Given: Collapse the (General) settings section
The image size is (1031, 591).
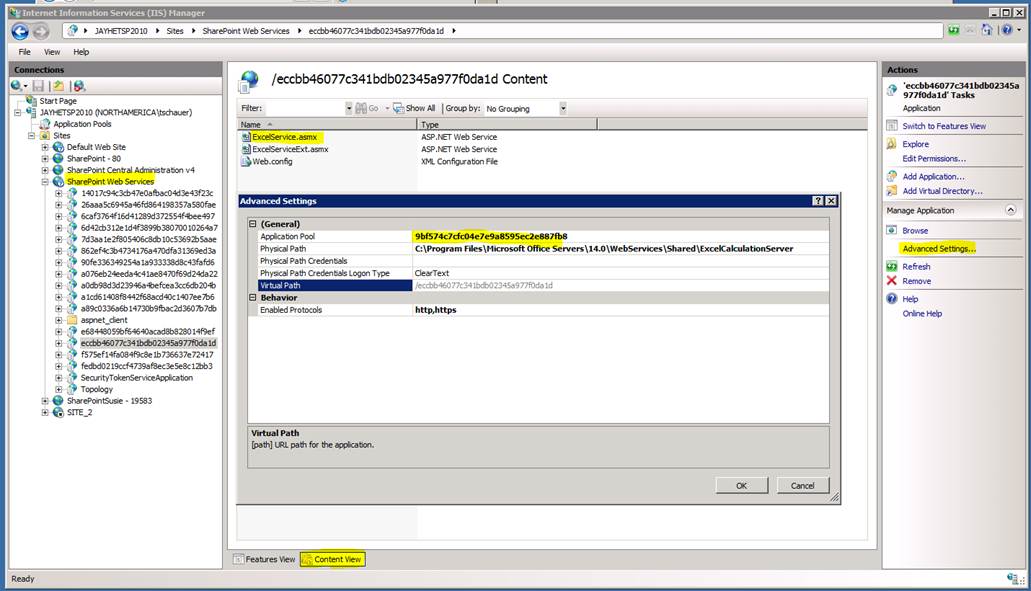Looking at the screenshot, I should [252, 224].
